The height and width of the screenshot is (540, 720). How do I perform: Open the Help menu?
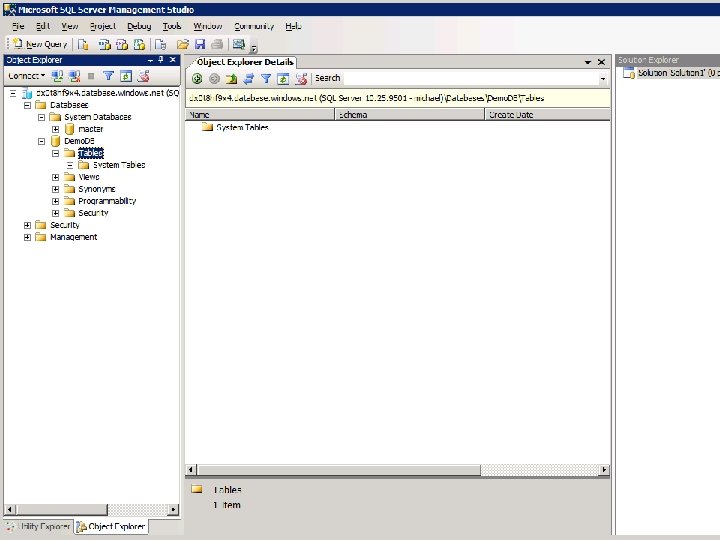coord(293,26)
